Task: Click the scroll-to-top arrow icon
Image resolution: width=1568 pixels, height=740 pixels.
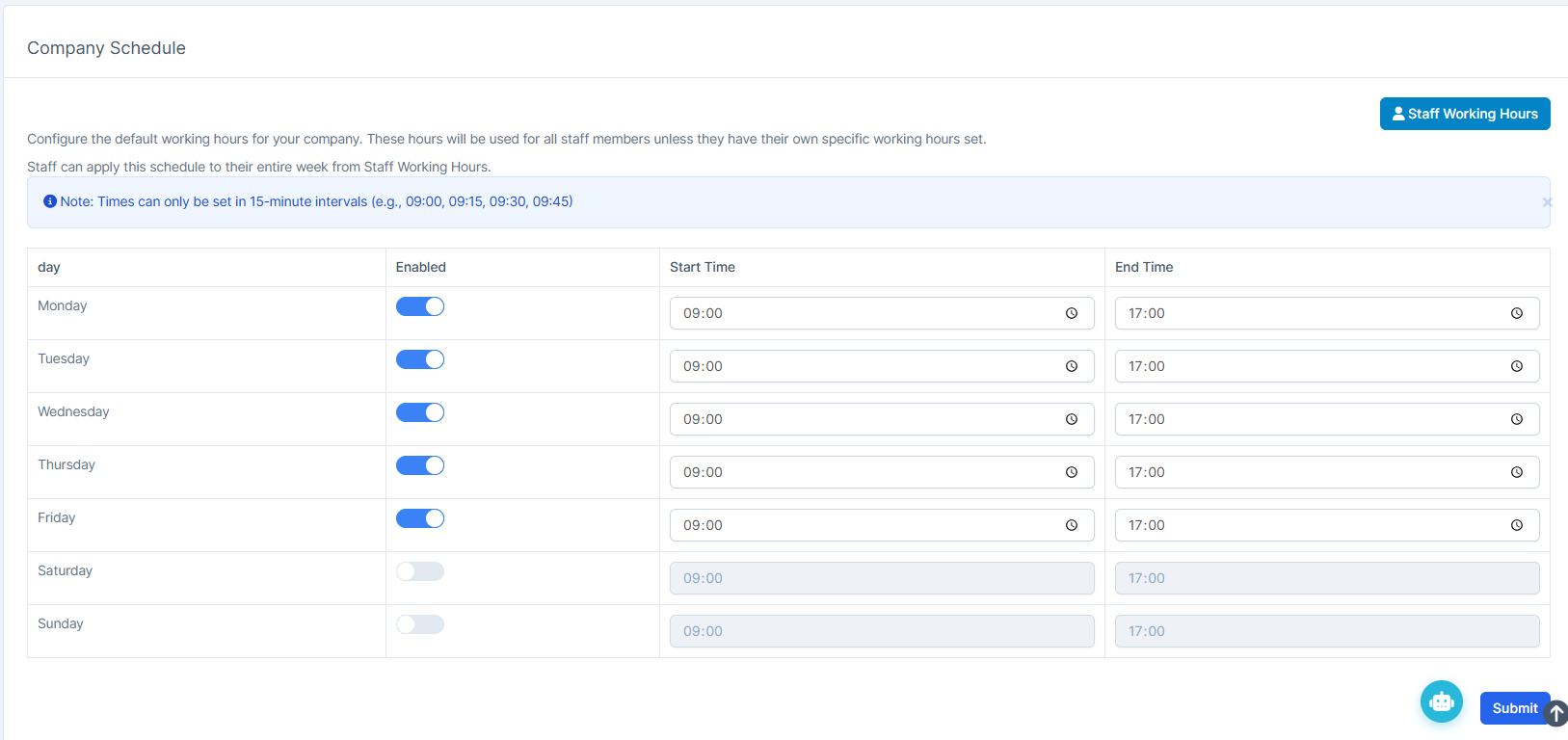Action: [1555, 713]
